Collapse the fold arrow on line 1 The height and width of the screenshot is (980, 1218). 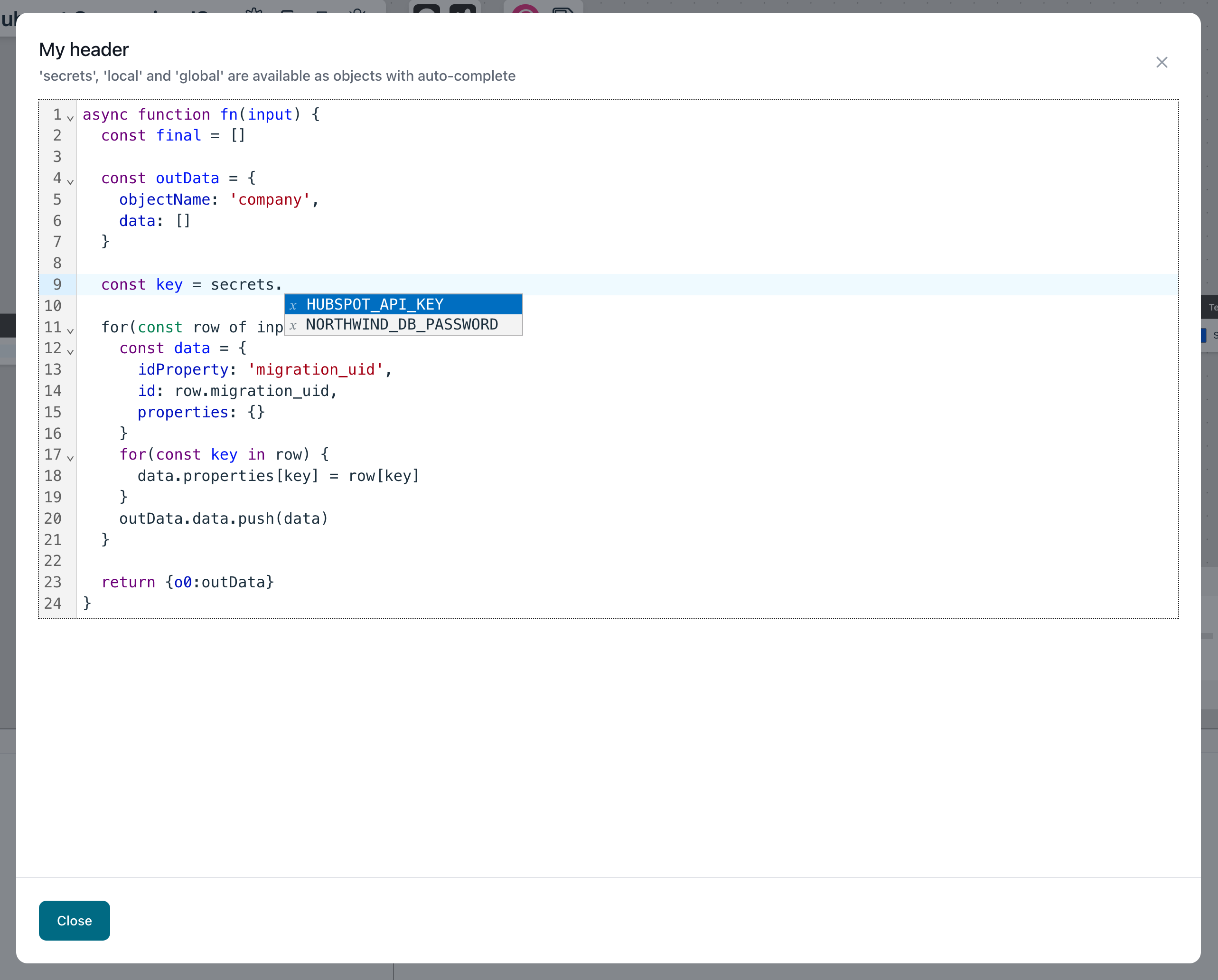click(x=70, y=118)
